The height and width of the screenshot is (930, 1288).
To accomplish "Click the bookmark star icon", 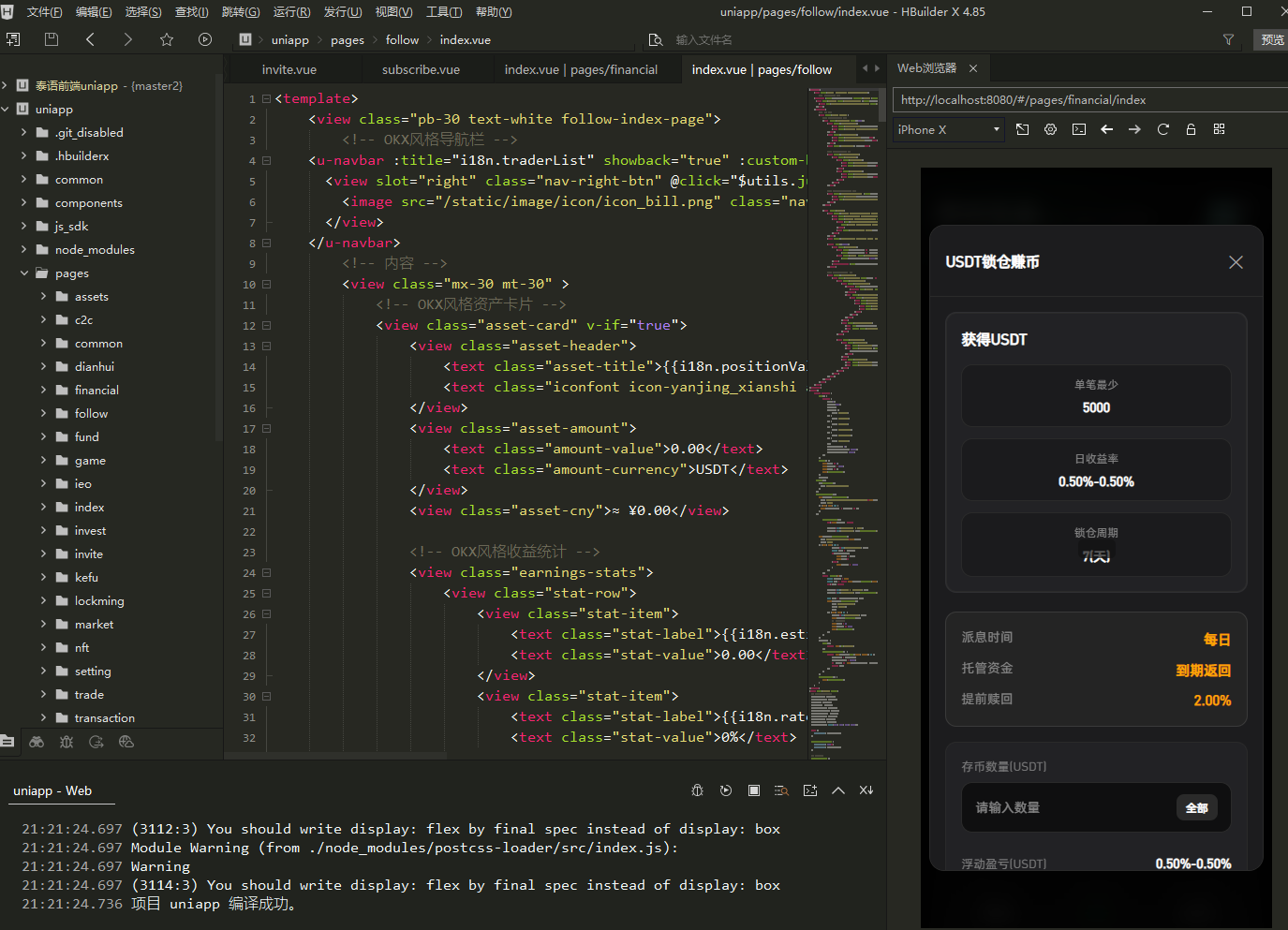I will pos(167,39).
